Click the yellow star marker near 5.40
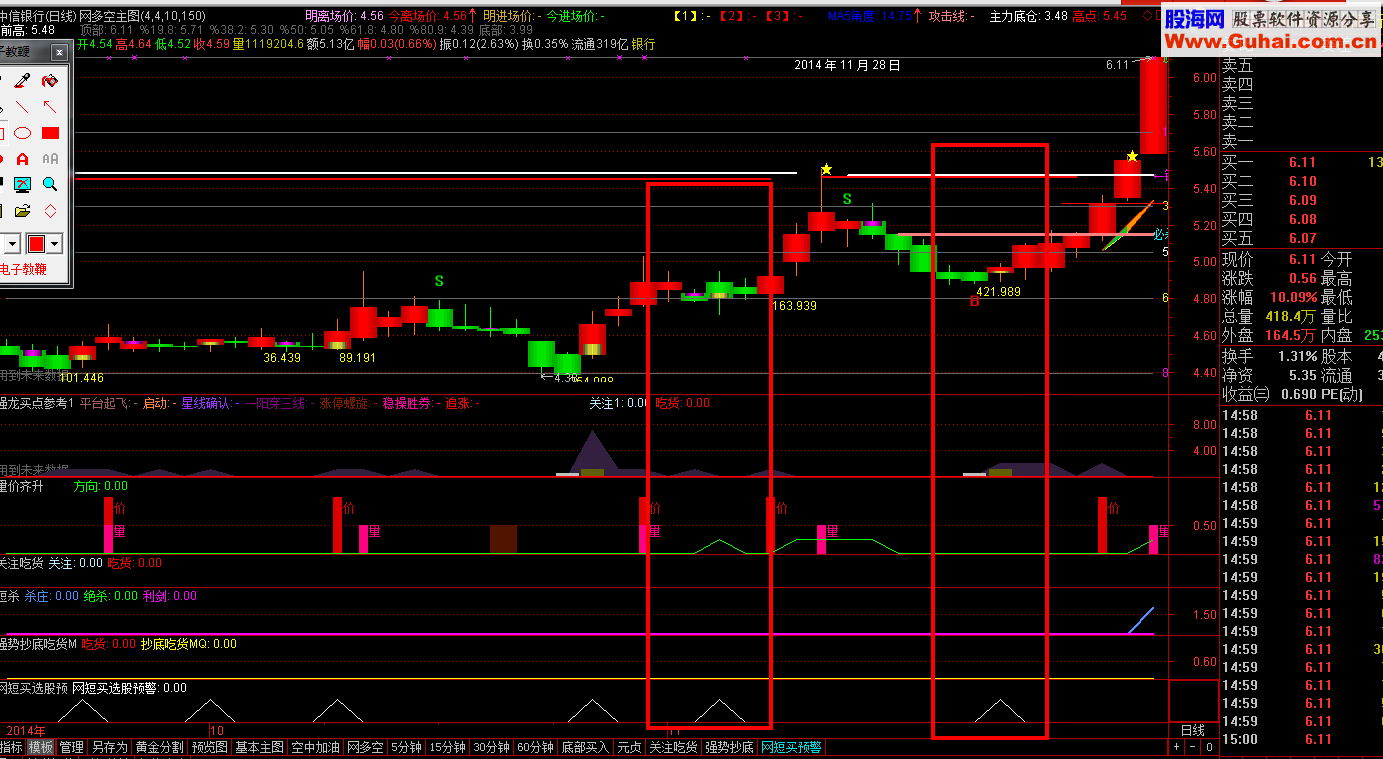Viewport: 1383px width, 759px height. click(x=826, y=170)
